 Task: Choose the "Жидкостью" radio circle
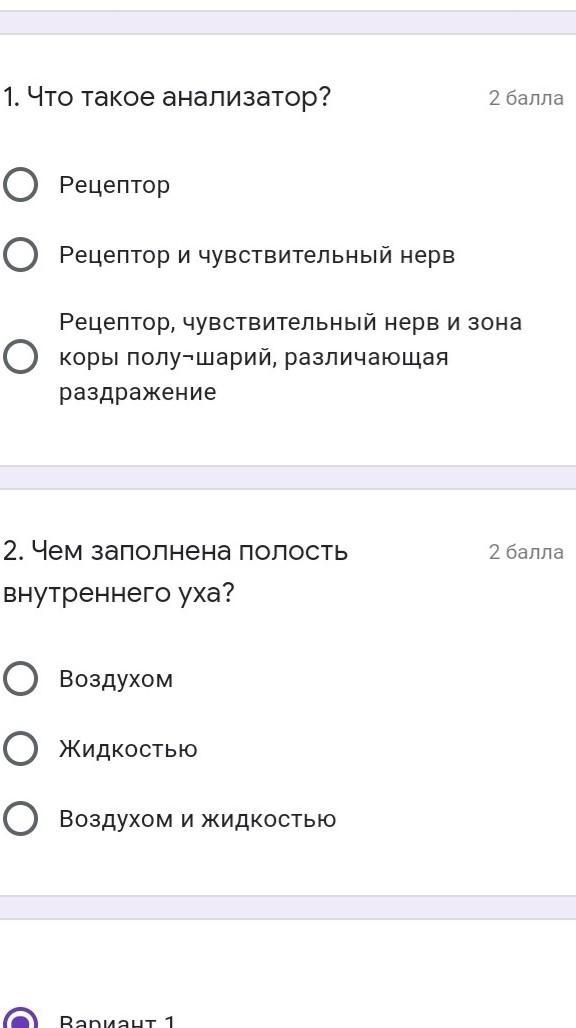[x=20, y=749]
